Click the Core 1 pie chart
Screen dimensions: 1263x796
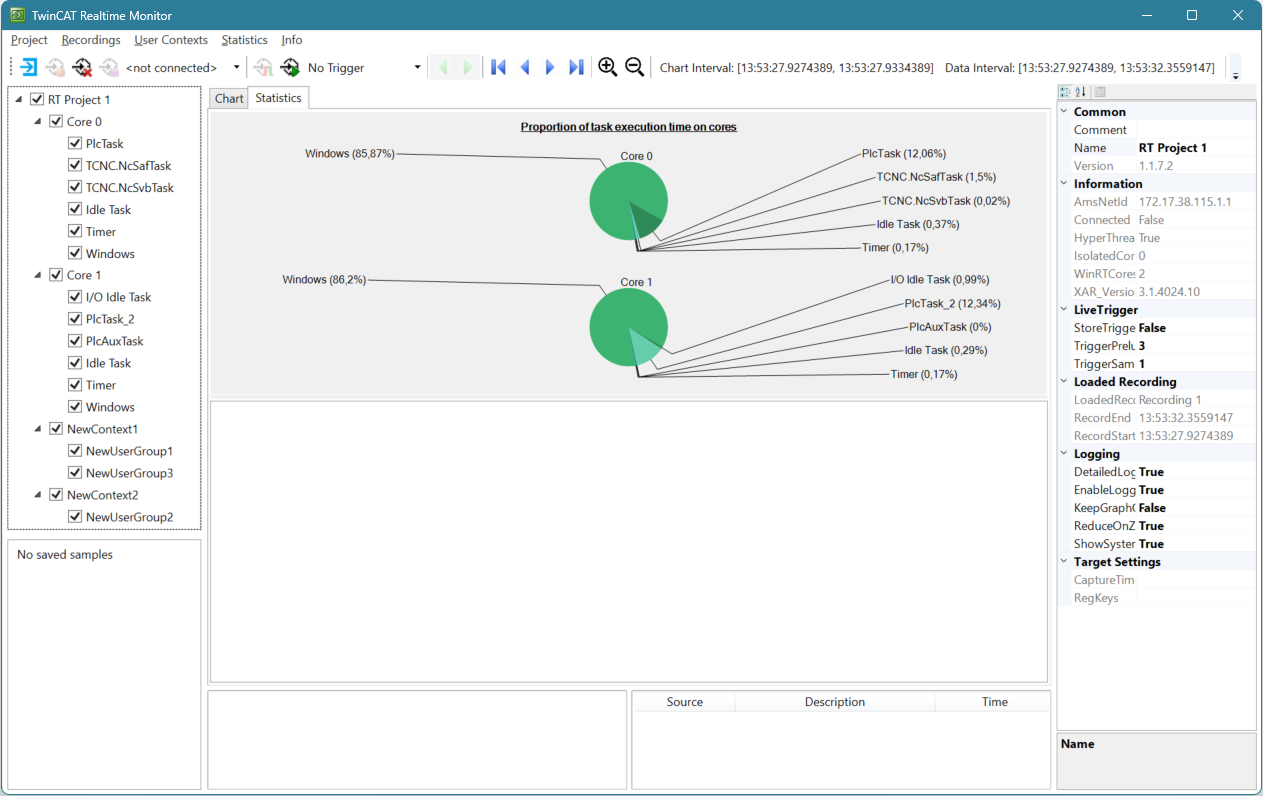pyautogui.click(x=628, y=327)
